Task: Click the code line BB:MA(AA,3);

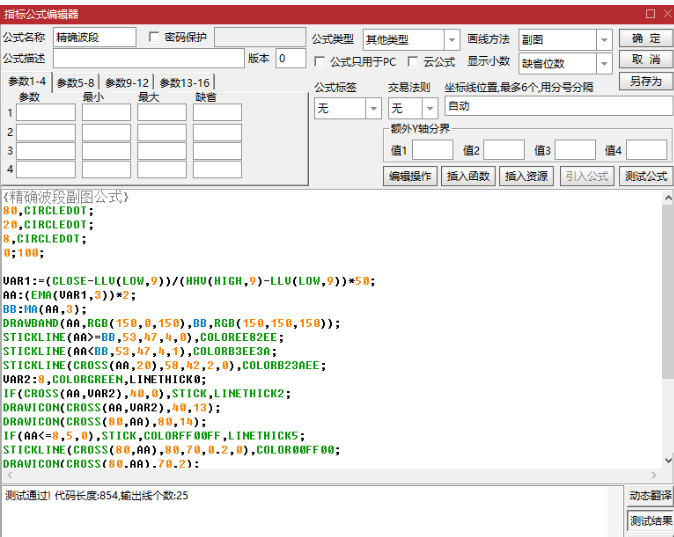Action: point(45,310)
